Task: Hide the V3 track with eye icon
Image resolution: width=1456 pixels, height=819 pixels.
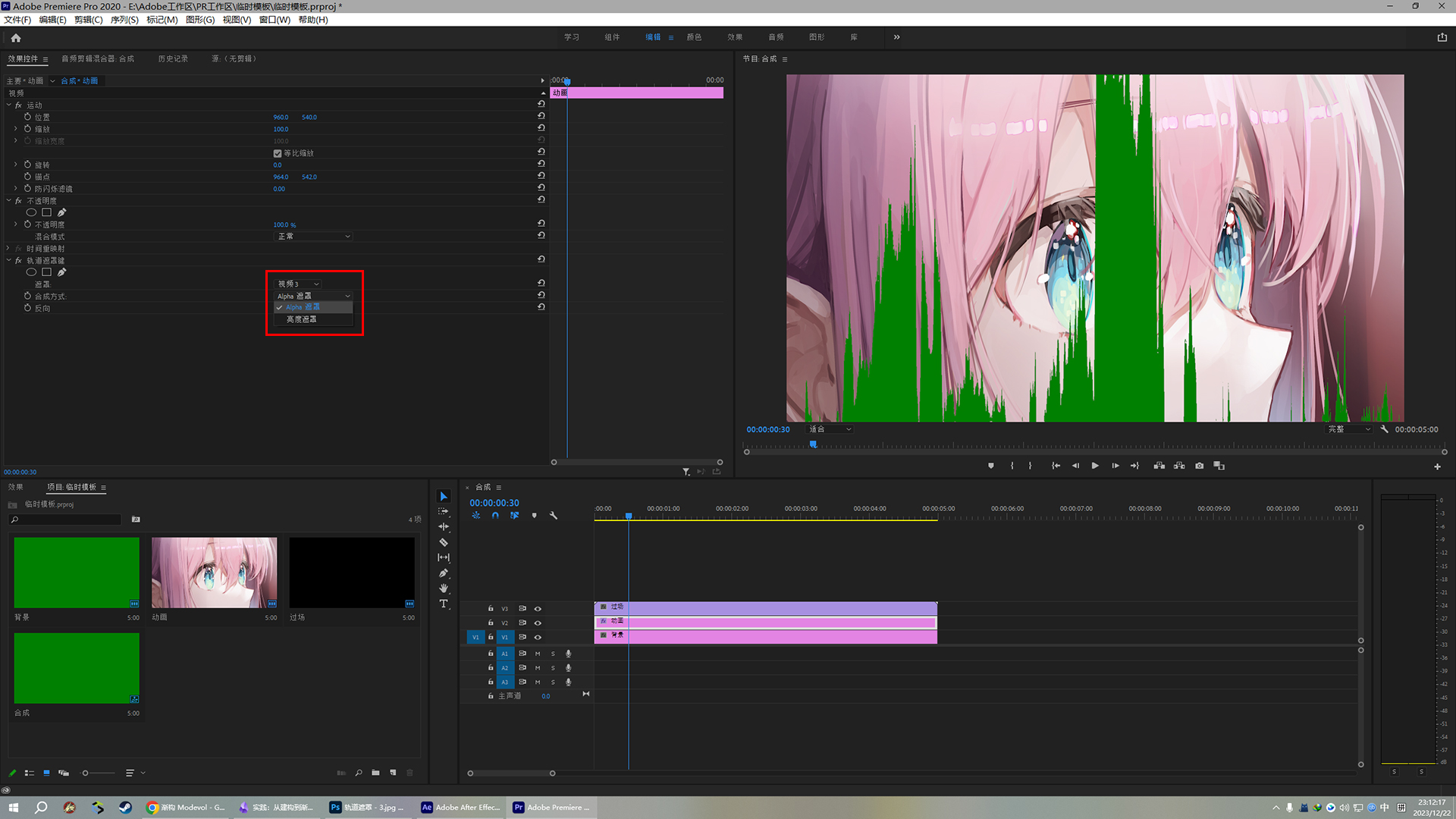Action: [x=538, y=608]
